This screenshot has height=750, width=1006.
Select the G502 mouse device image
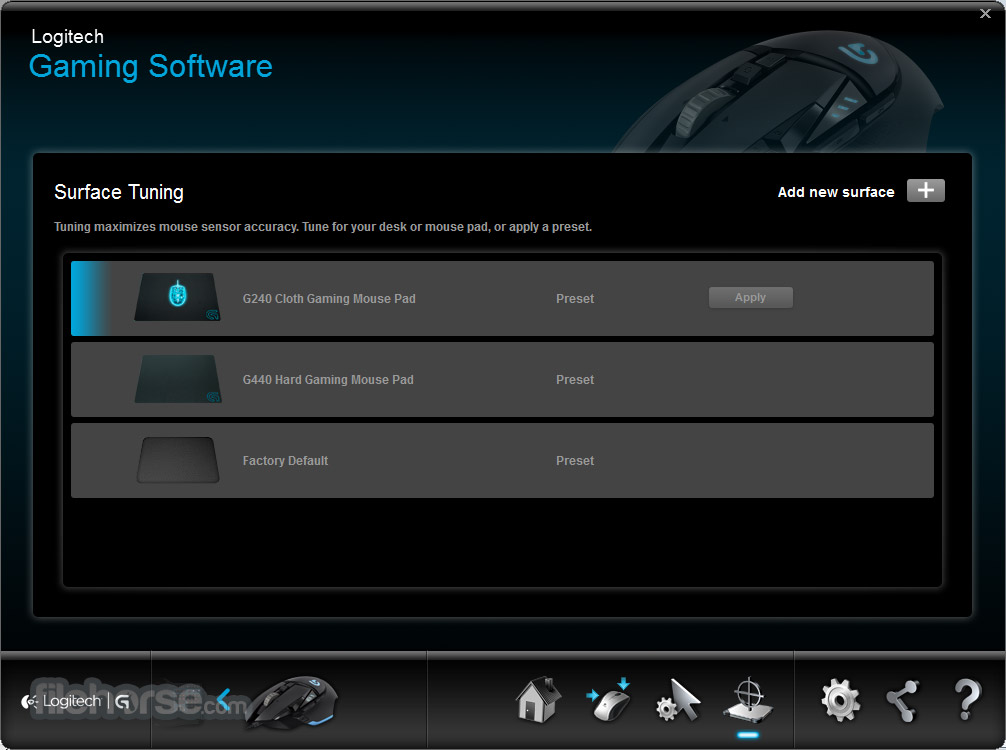pyautogui.click(x=291, y=702)
